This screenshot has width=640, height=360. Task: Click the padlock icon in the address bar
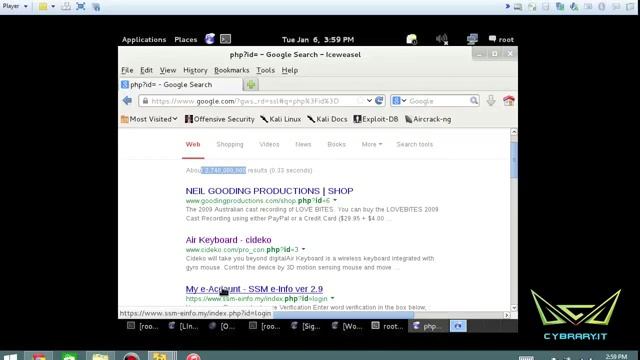pyautogui.click(x=145, y=101)
